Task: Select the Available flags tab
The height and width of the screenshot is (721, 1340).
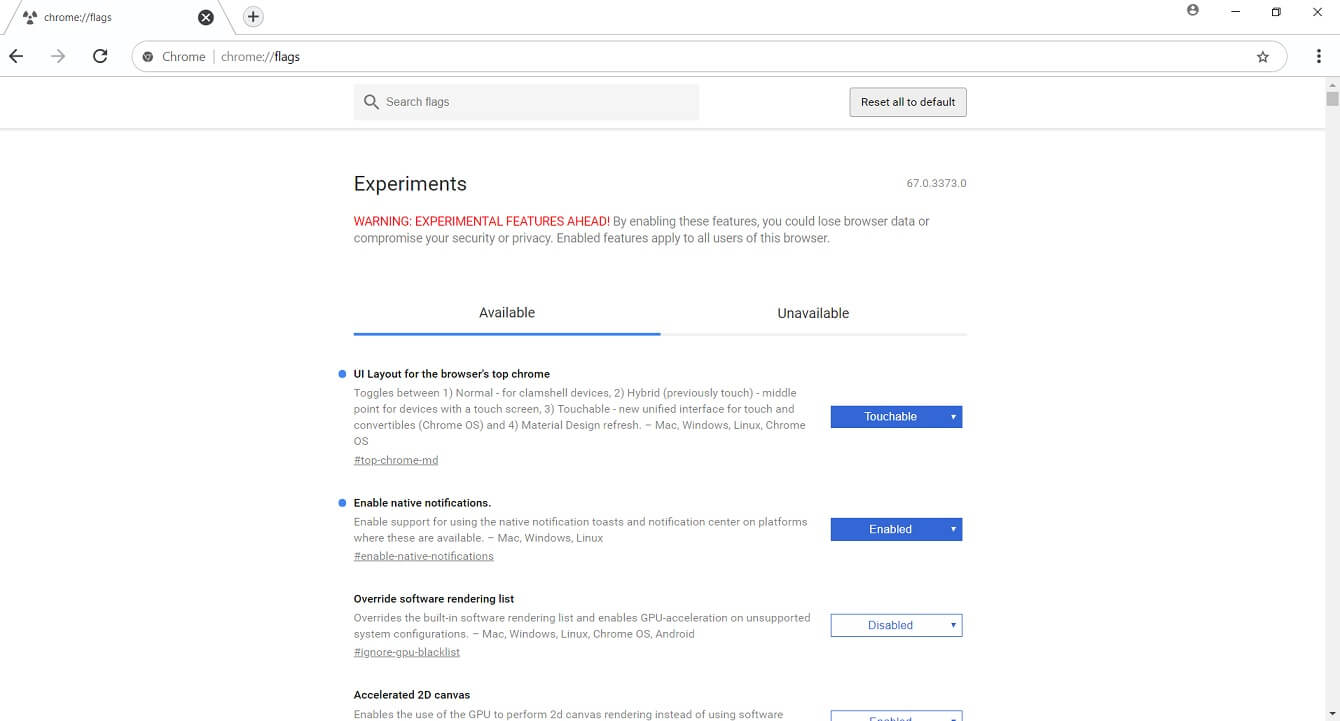Action: tap(506, 313)
